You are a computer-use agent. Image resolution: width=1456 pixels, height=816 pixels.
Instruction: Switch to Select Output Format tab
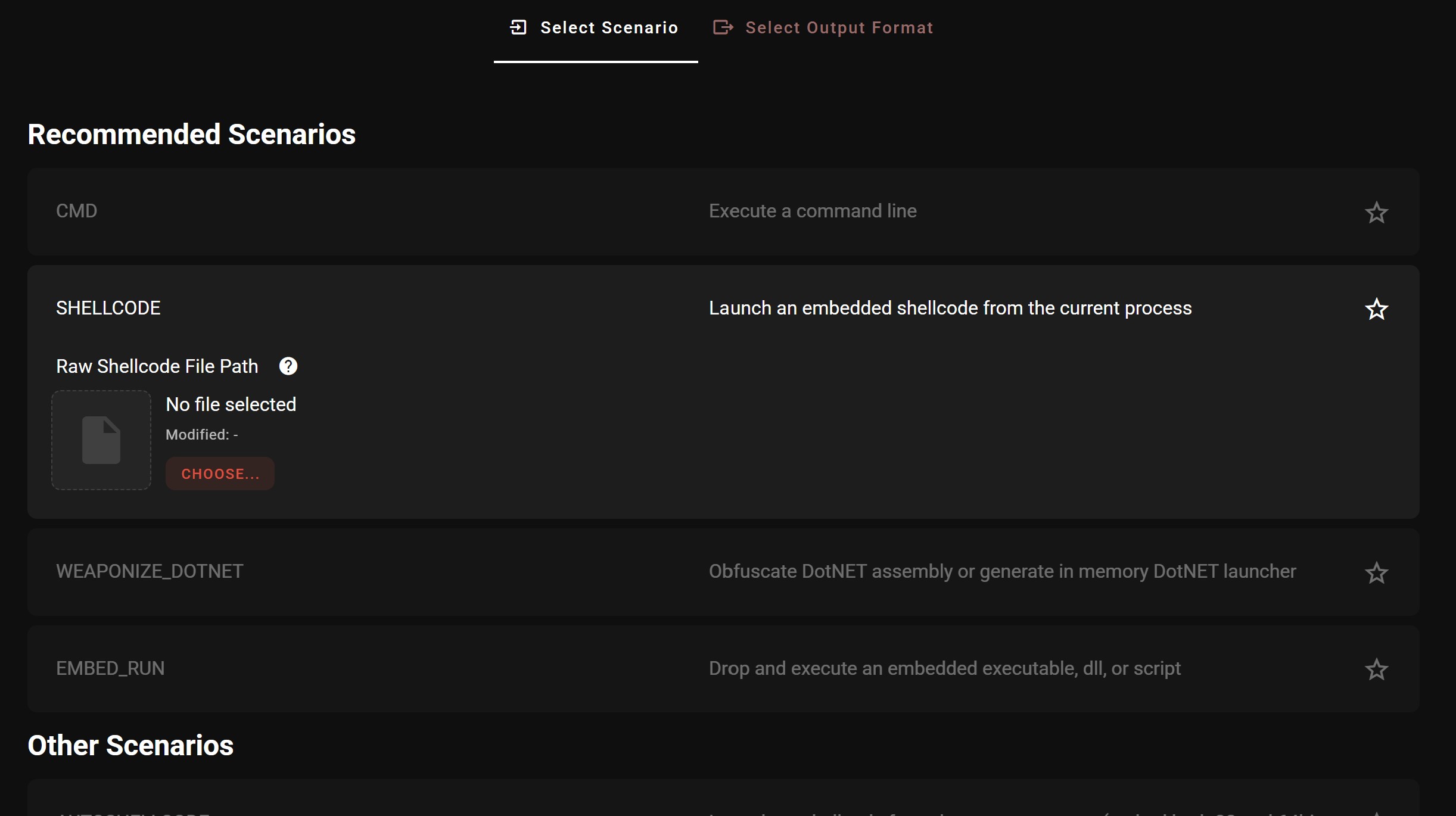point(838,28)
